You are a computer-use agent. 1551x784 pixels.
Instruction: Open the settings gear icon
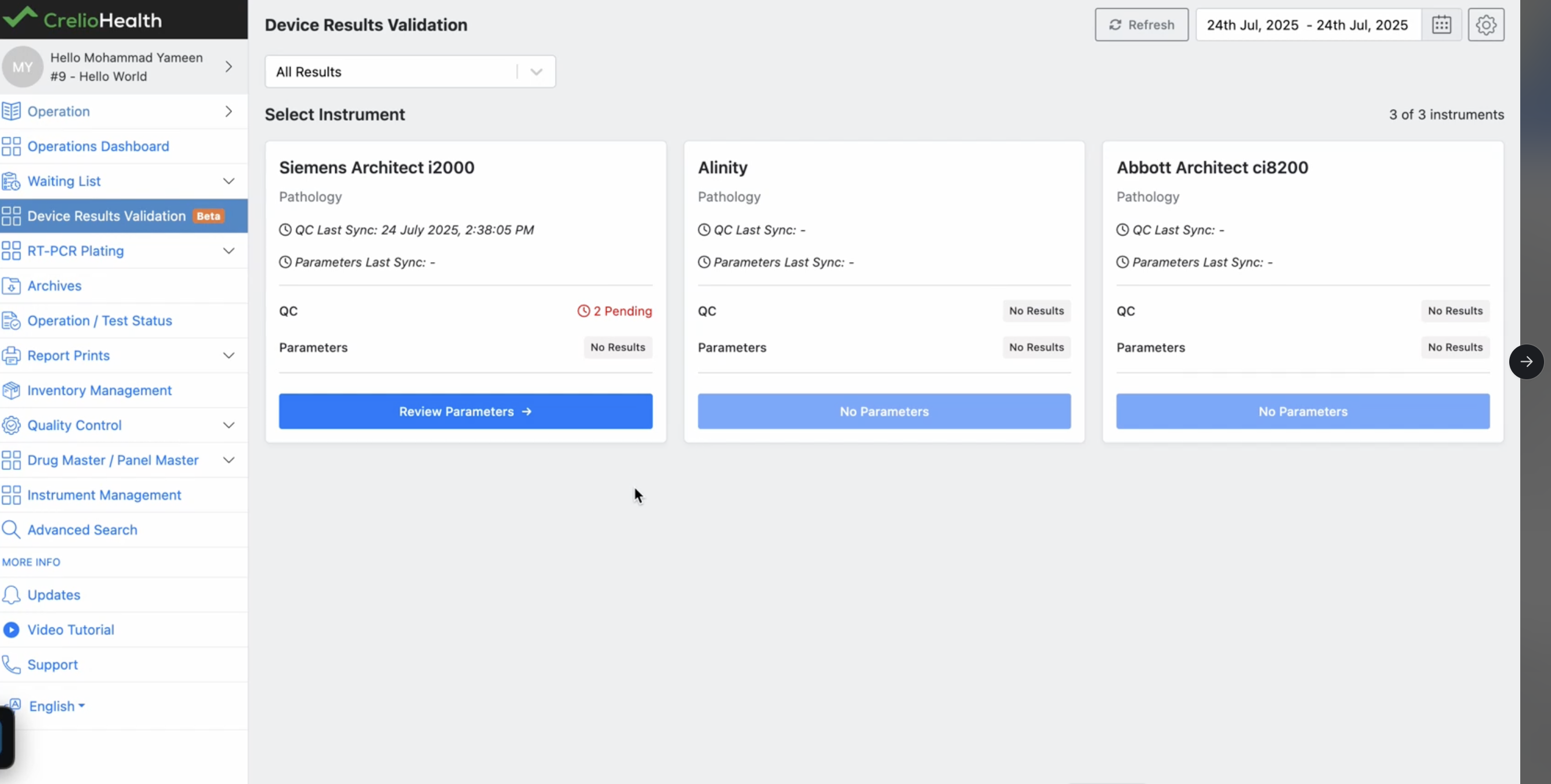(1486, 25)
